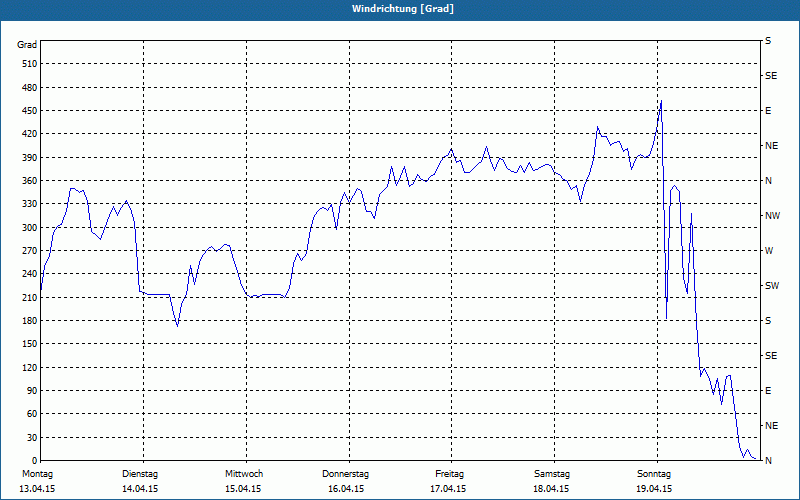Viewport: 800px width, 500px height.
Task: Click the date '18.04.15'
Action: tap(551, 489)
